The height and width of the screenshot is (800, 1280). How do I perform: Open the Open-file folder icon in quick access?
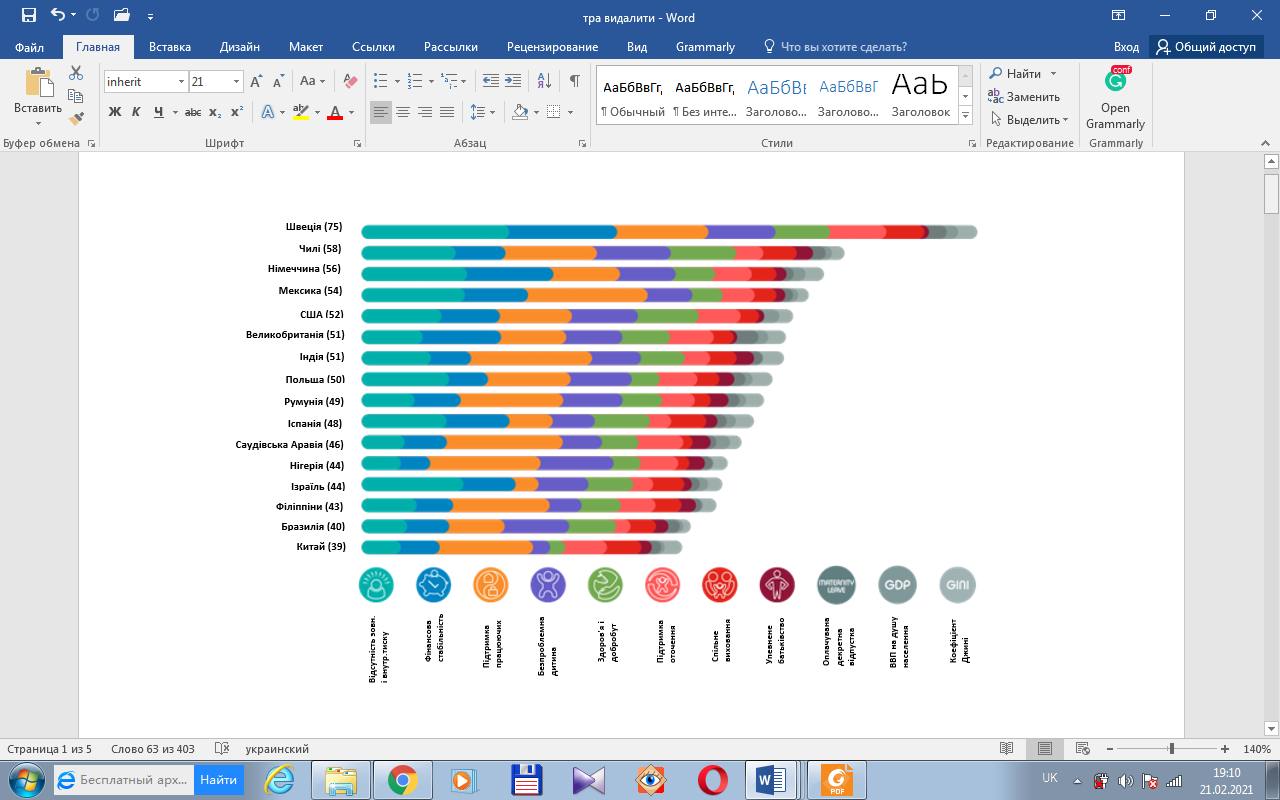122,16
